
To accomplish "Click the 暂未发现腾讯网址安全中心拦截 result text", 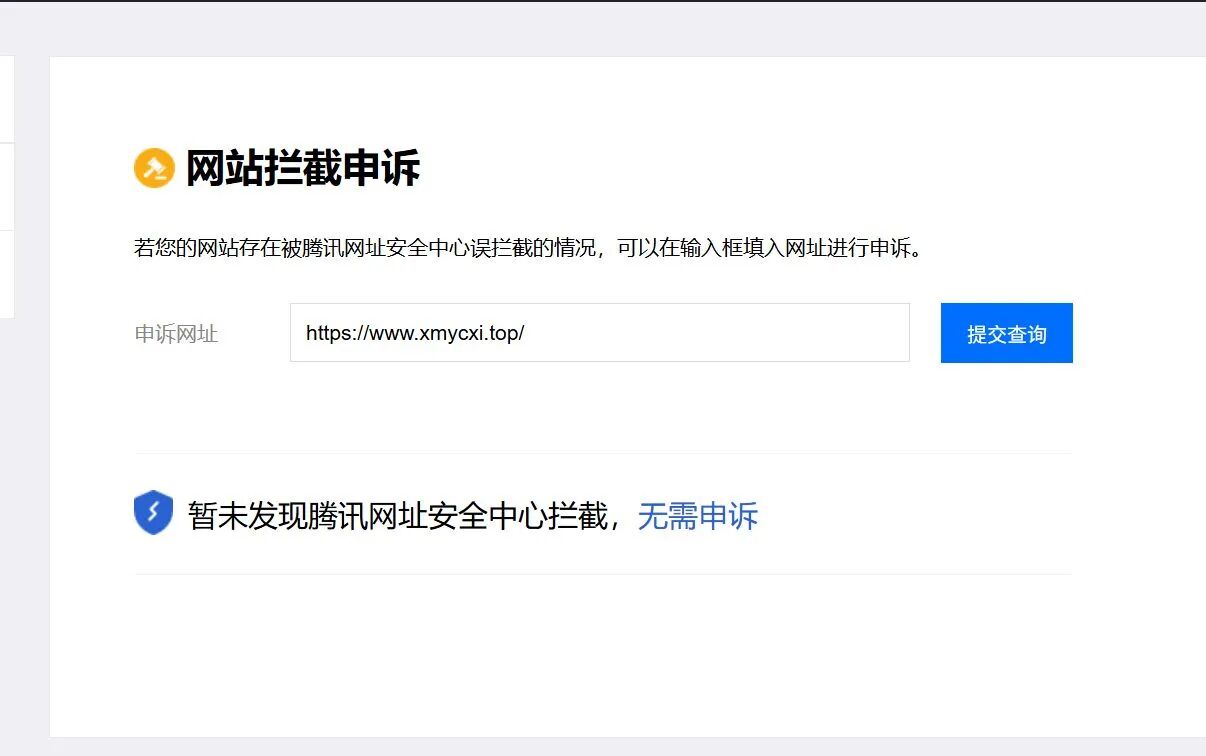I will 398,516.
